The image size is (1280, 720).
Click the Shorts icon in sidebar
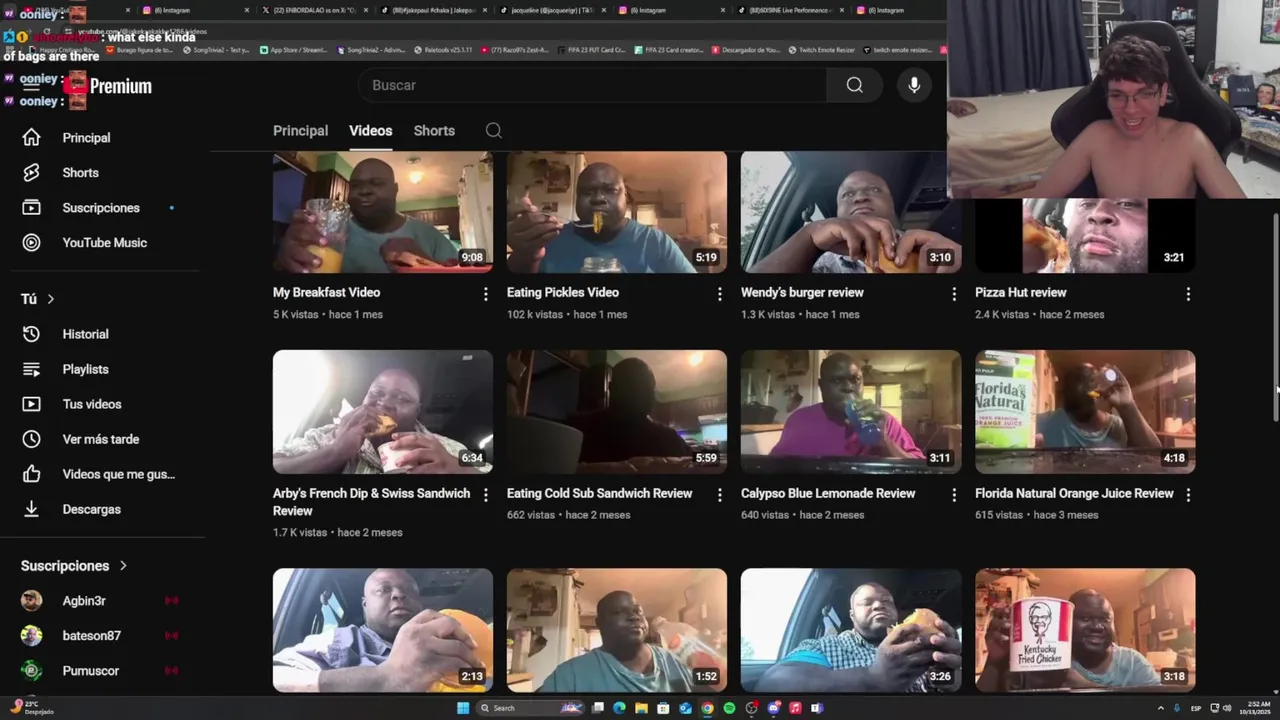(31, 172)
